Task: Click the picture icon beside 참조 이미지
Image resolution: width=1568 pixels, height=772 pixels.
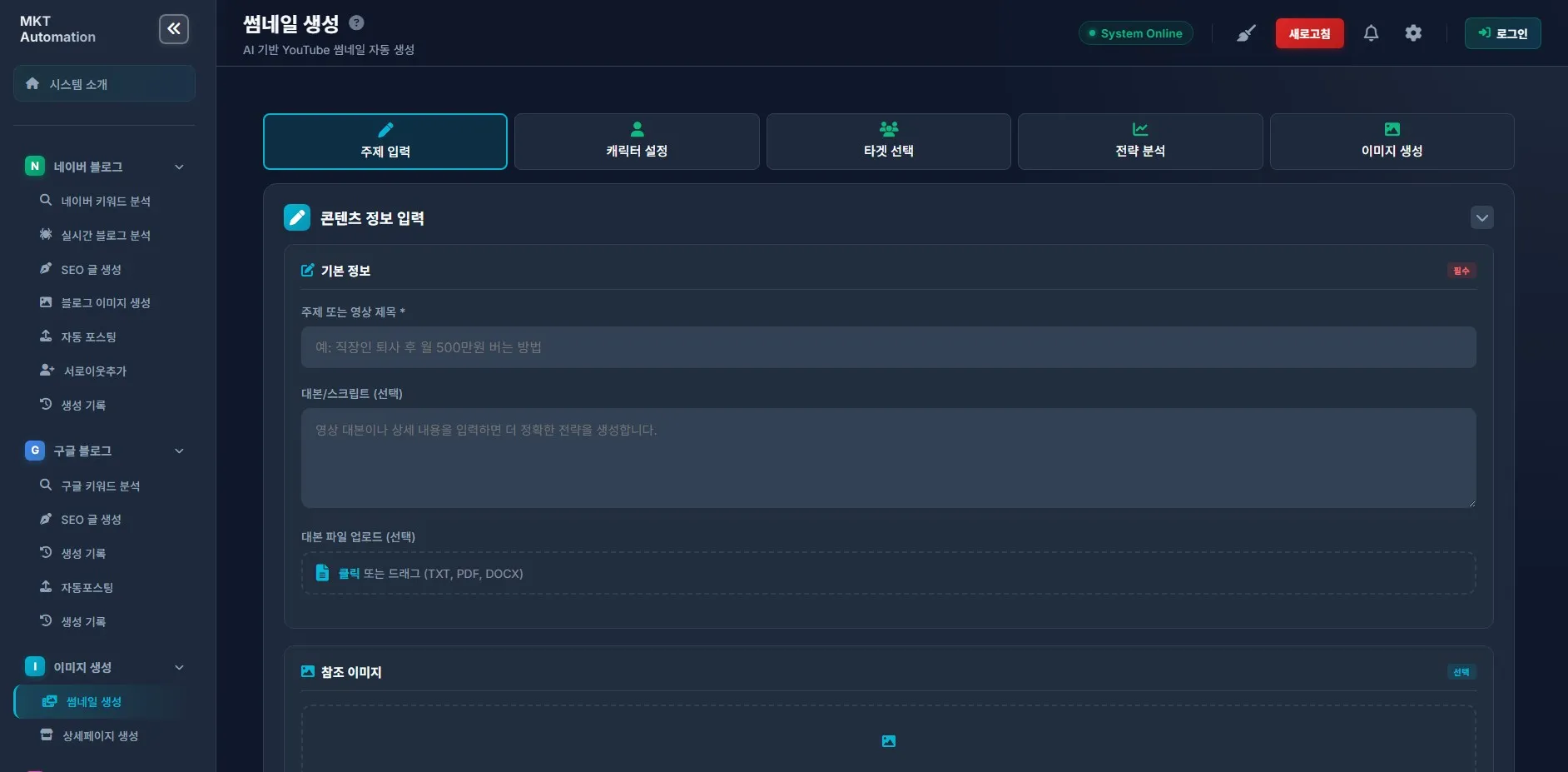Action: pyautogui.click(x=307, y=671)
